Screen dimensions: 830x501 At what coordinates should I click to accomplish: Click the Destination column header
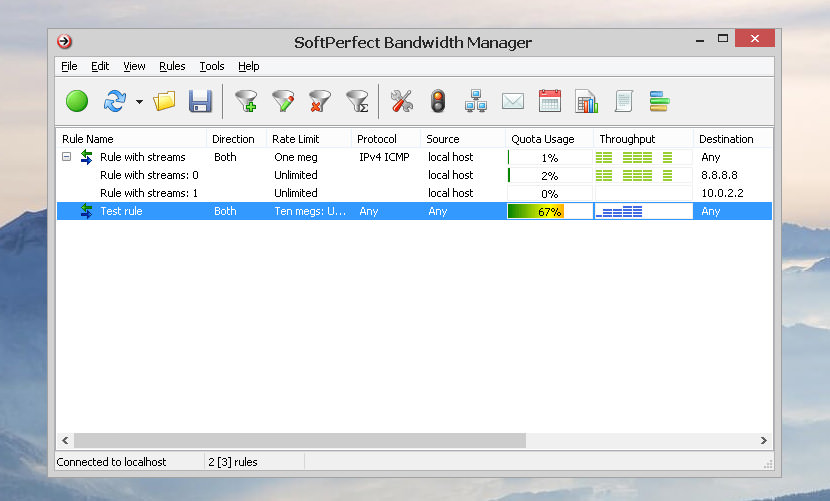733,139
